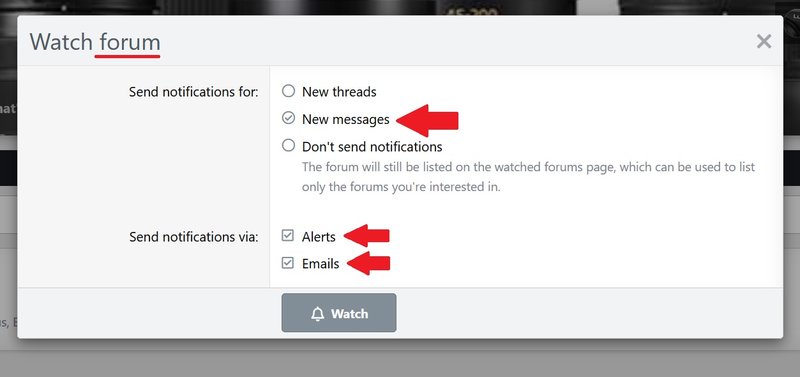Toggle the Alerts checkbox

[x=288, y=236]
